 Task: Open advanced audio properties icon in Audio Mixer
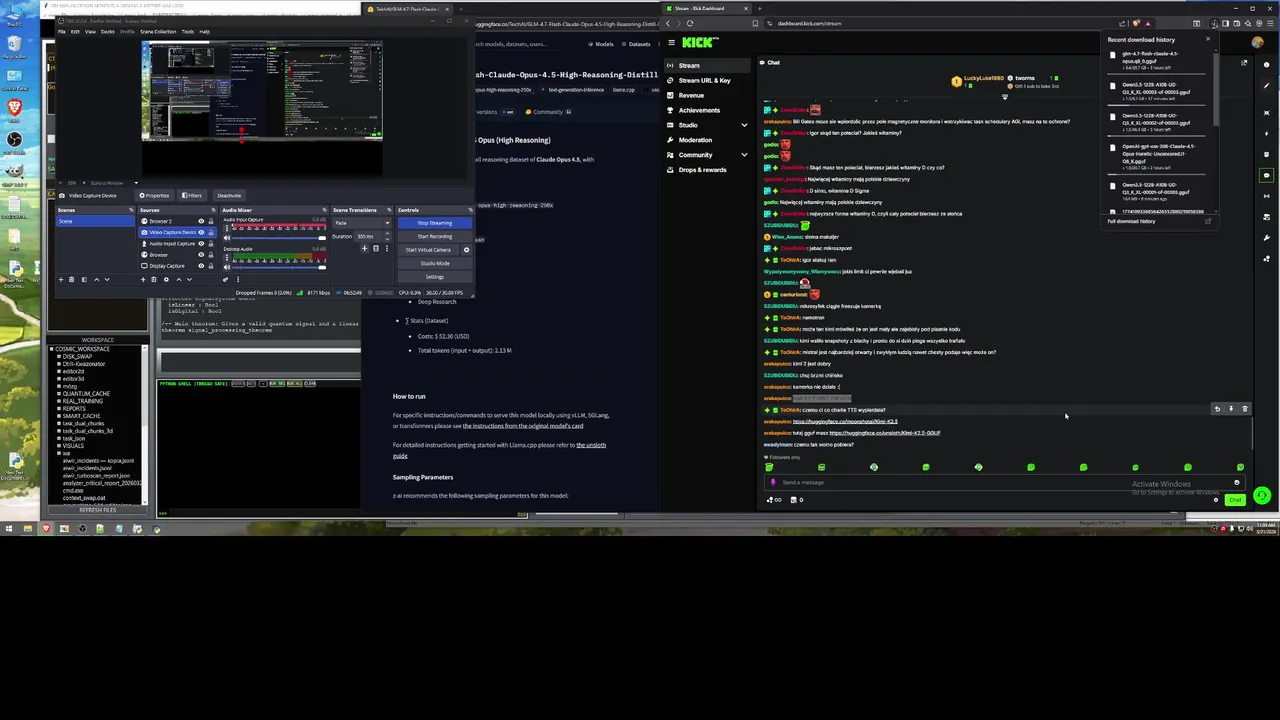(225, 280)
